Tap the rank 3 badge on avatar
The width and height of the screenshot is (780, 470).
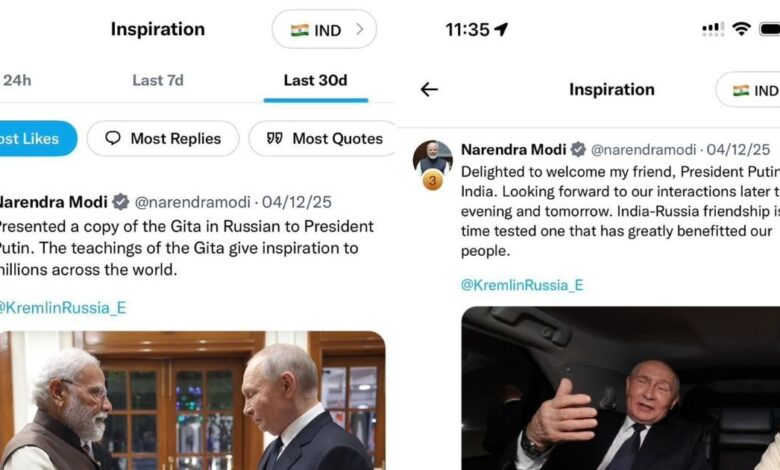(x=433, y=180)
